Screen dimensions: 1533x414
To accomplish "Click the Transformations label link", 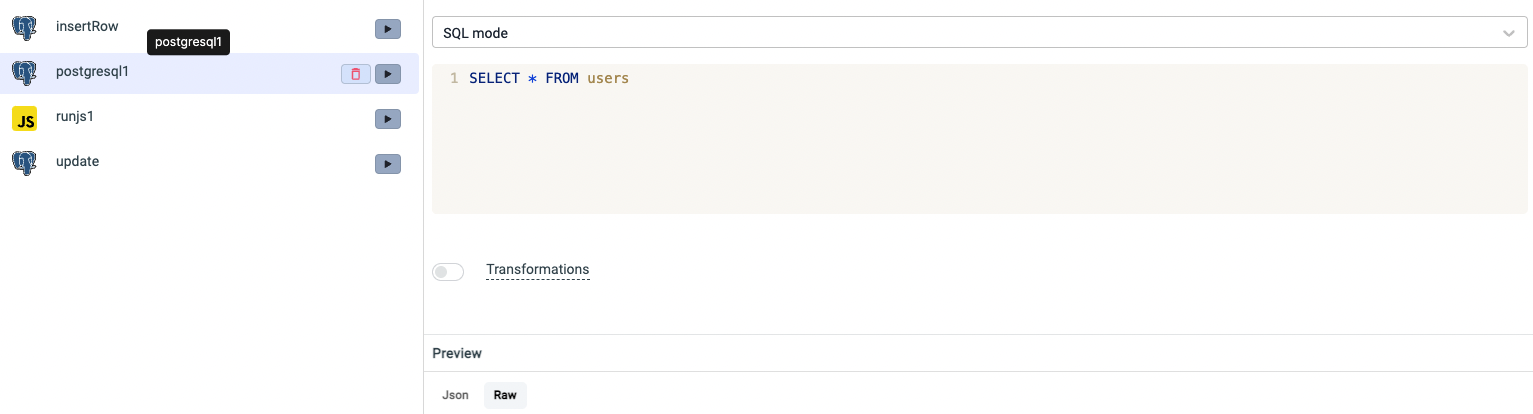I will coord(537,269).
